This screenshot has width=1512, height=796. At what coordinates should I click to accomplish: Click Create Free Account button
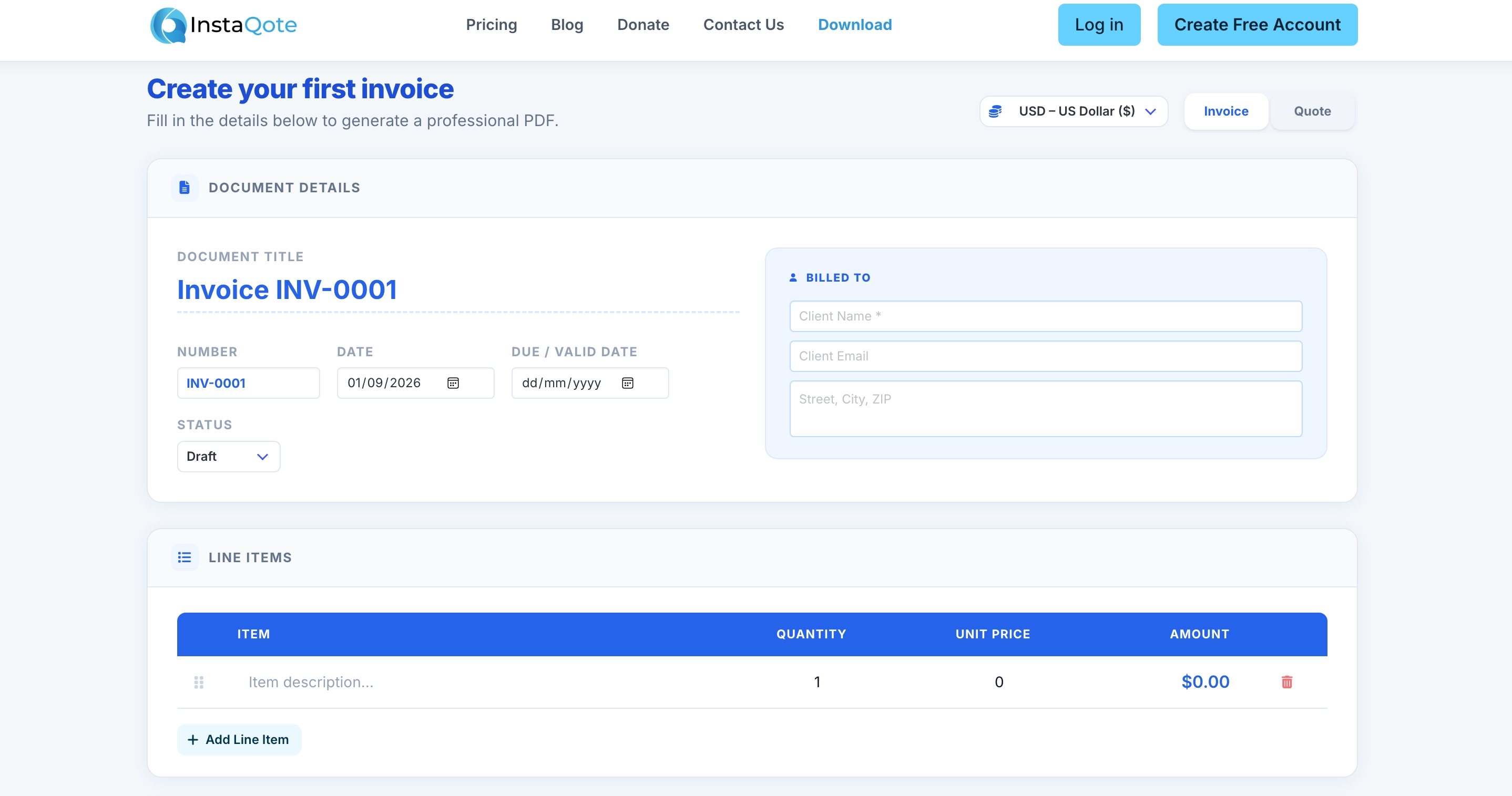1257,25
